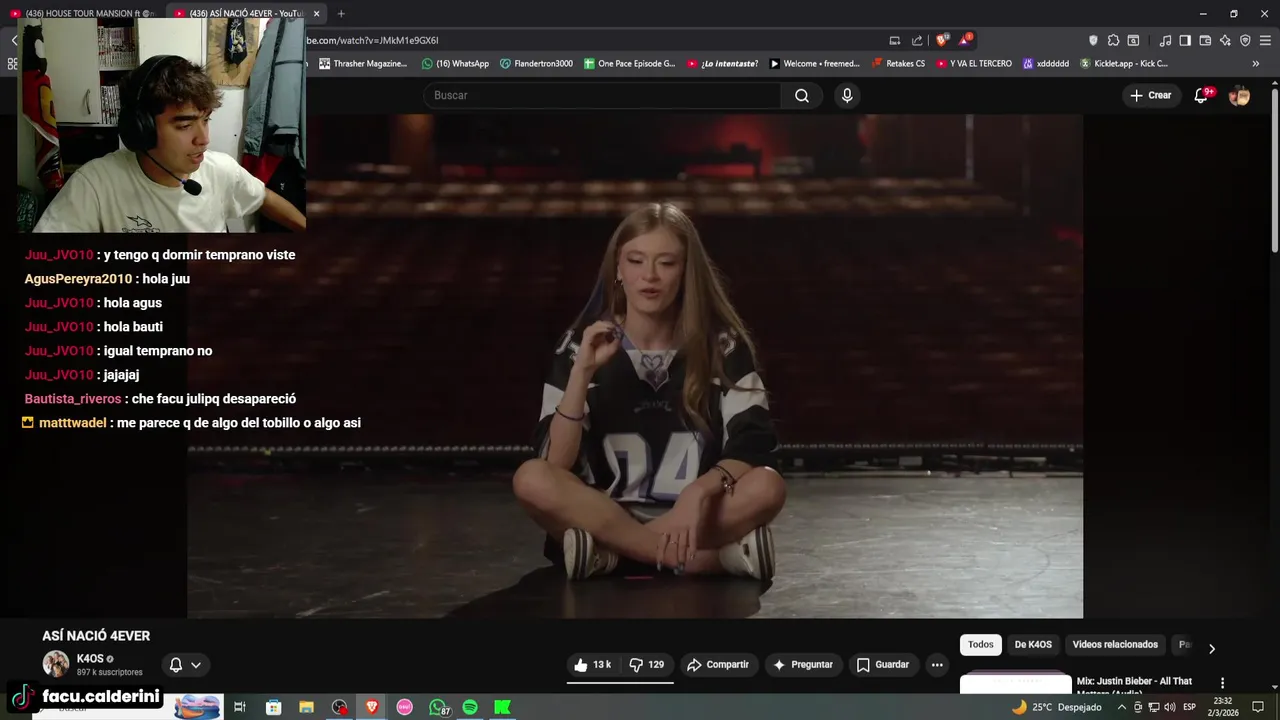This screenshot has height=720, width=1280.
Task: Open Mix: Justin Bieber - All That Matters
Action: point(1134,685)
